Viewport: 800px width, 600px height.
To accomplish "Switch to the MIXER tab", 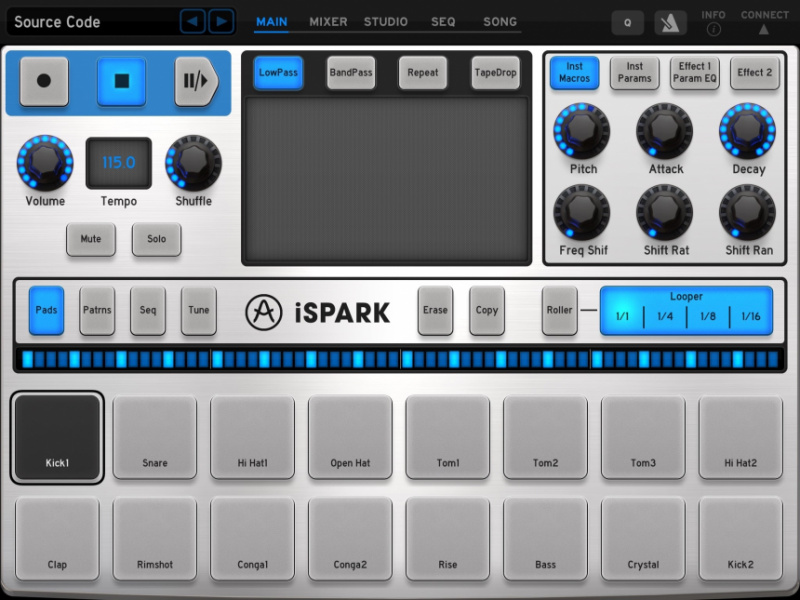I will (x=328, y=21).
